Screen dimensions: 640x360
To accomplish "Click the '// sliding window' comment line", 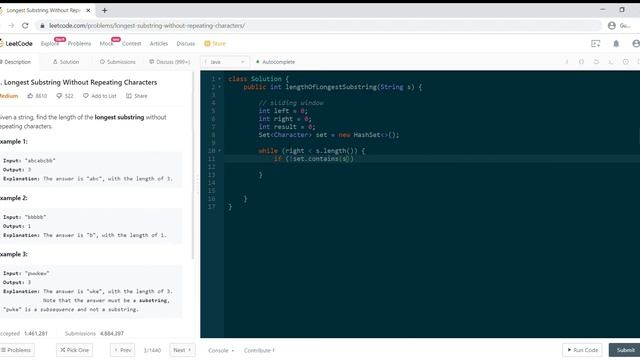I will [x=291, y=103].
